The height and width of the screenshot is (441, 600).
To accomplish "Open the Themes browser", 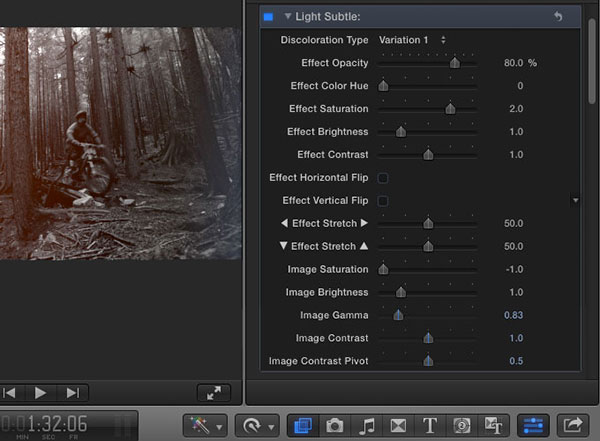I will coord(493,425).
